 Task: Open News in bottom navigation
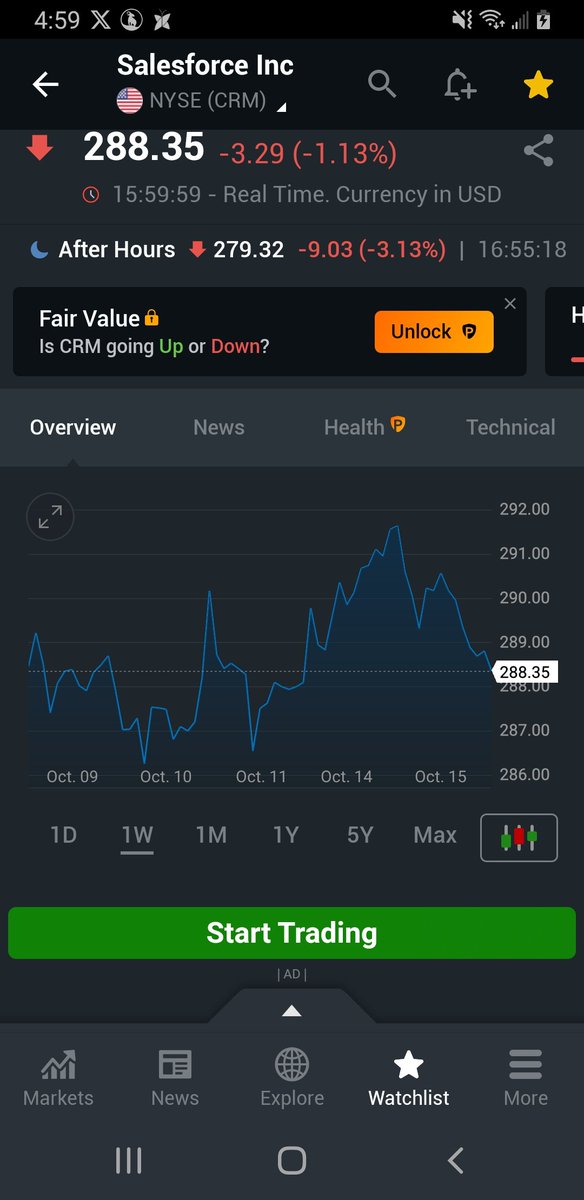[175, 1078]
